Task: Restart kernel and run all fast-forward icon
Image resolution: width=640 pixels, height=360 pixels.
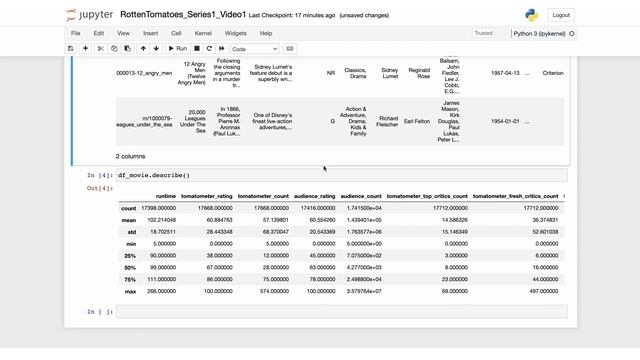Action: point(222,49)
